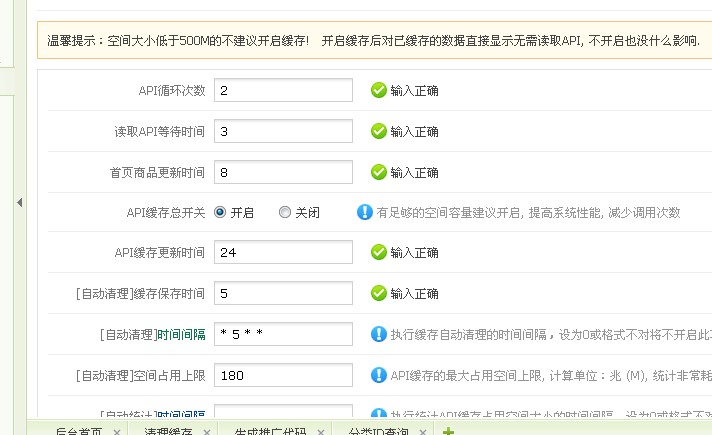Image resolution: width=712 pixels, height=435 pixels.
Task: Switch to the 清理缓存 tab
Action: pos(168,431)
